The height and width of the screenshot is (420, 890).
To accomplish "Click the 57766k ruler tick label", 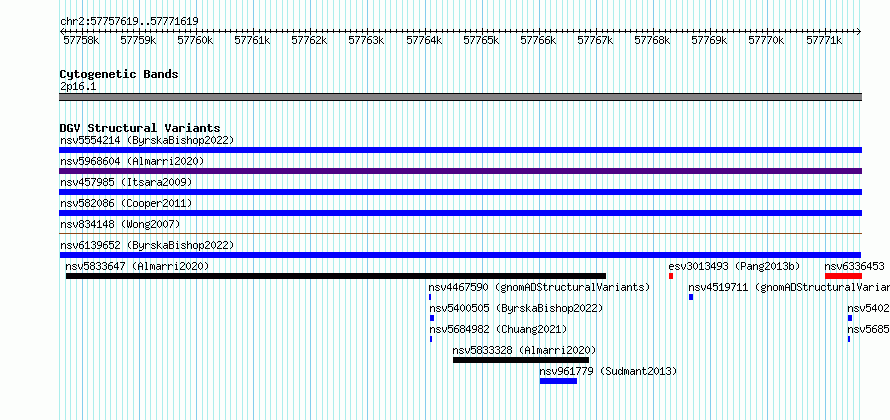I will click(538, 40).
